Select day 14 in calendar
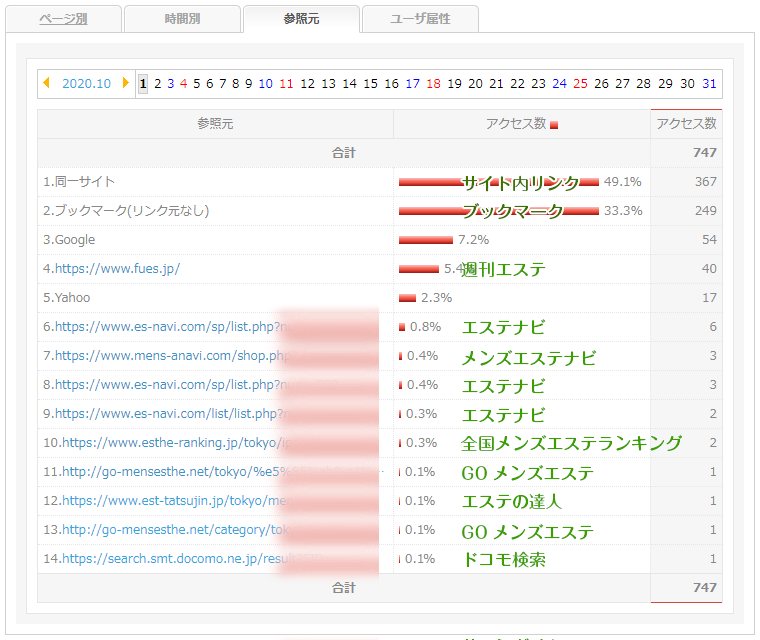Viewport: 760px width, 640px height. tap(349, 83)
